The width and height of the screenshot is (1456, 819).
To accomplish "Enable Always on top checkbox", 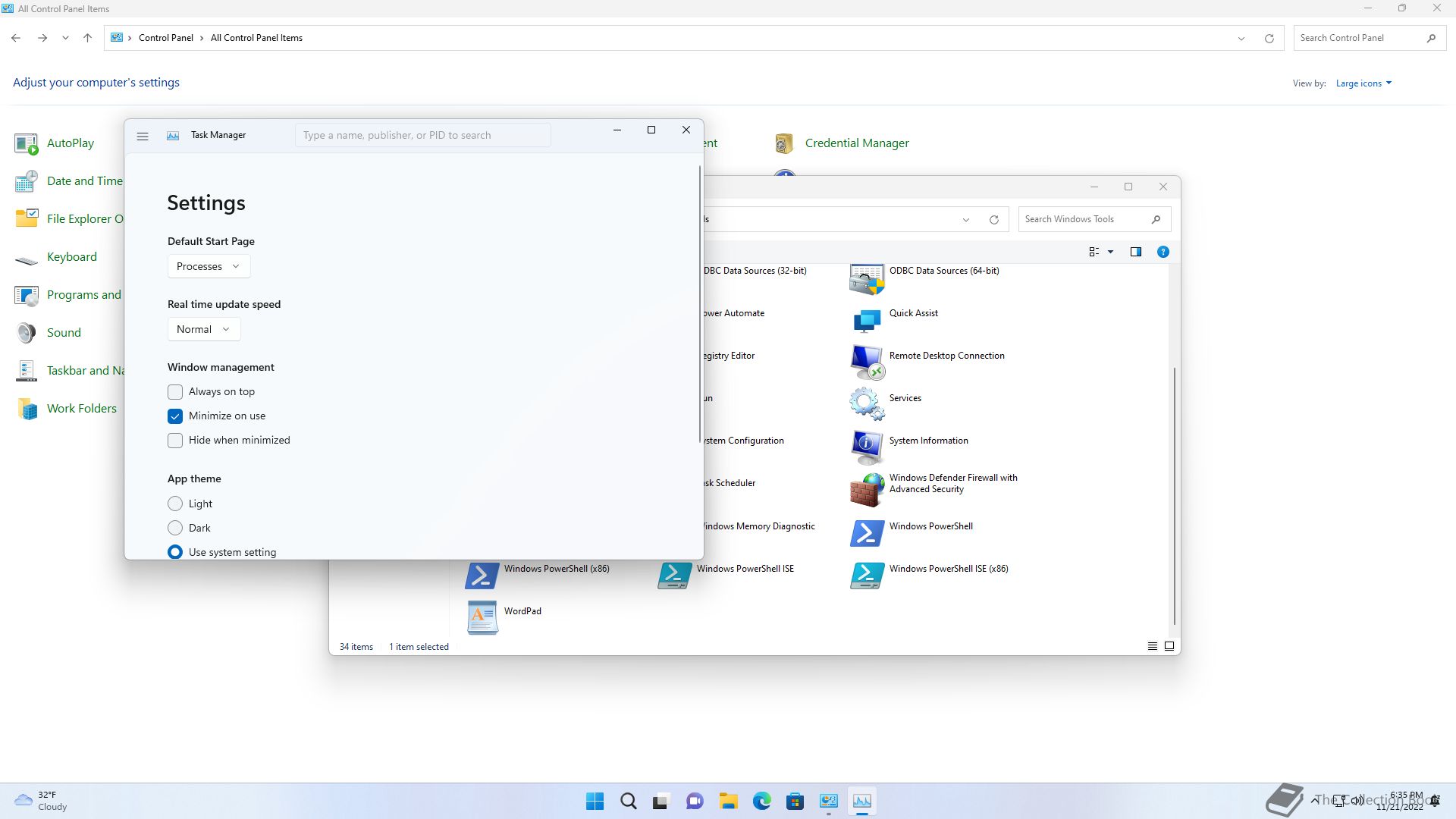I will pyautogui.click(x=175, y=392).
